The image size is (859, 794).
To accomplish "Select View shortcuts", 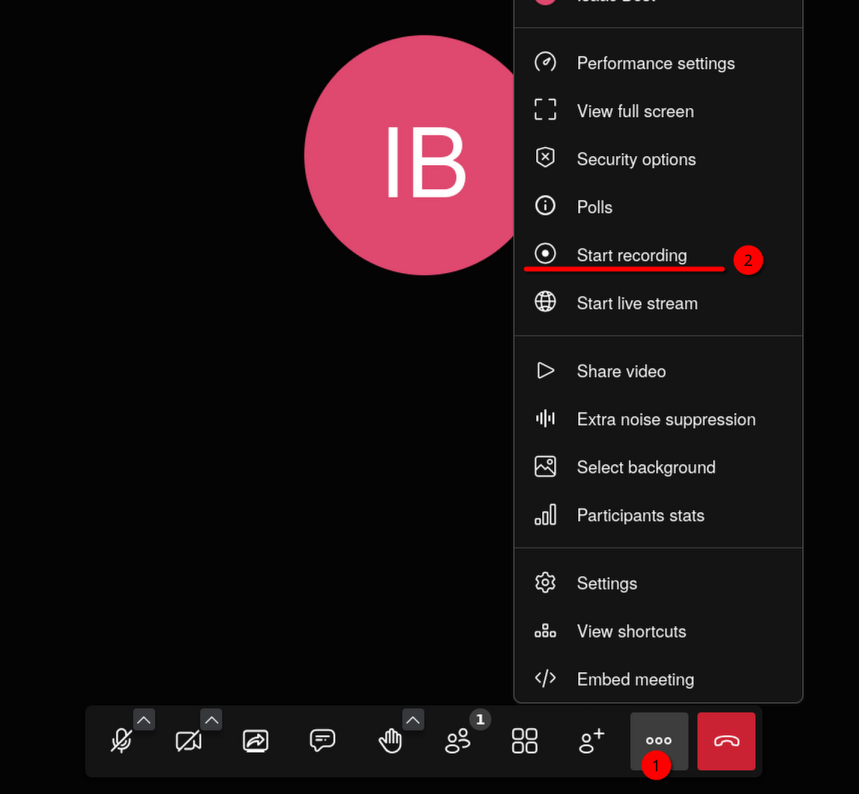I will 658,631.
